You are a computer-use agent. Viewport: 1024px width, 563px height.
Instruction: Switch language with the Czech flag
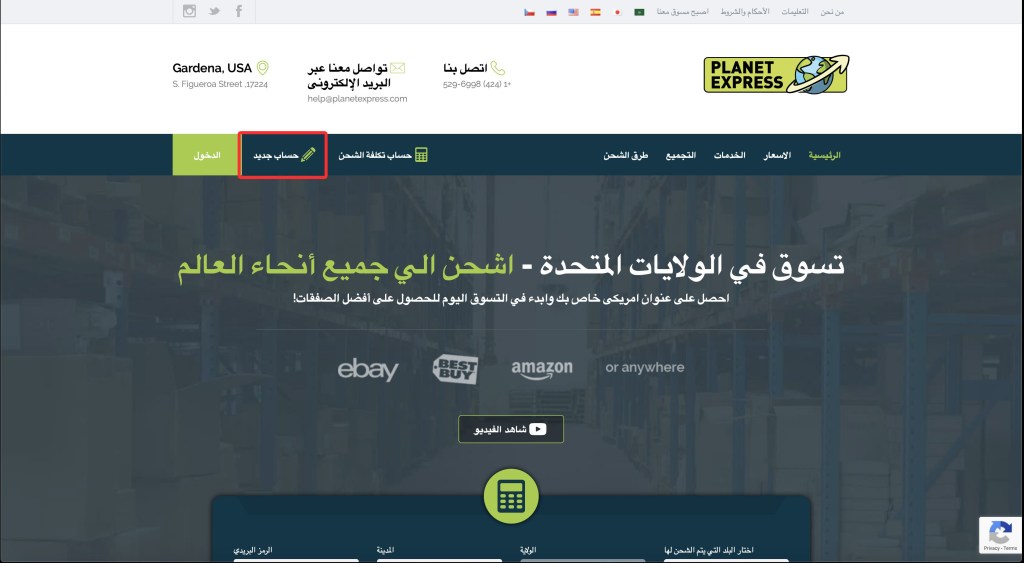tap(530, 12)
